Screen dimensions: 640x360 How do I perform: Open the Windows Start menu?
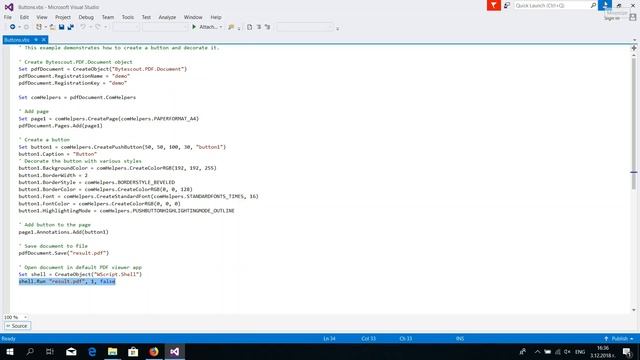(x=10, y=351)
